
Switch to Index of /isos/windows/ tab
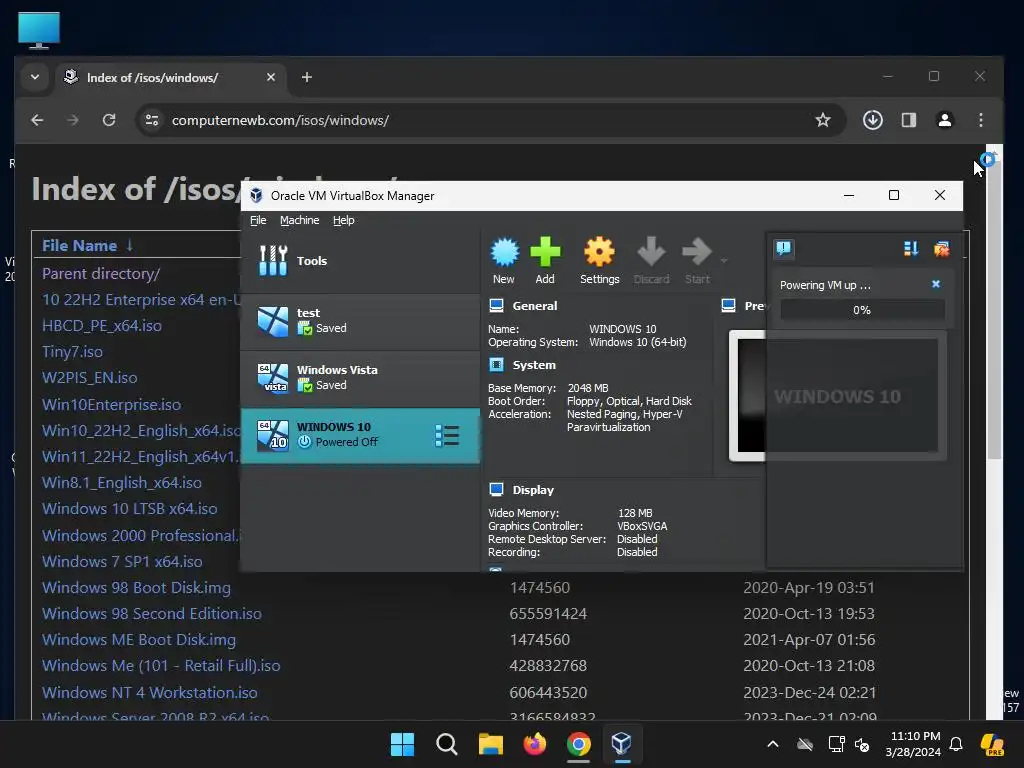pos(171,77)
